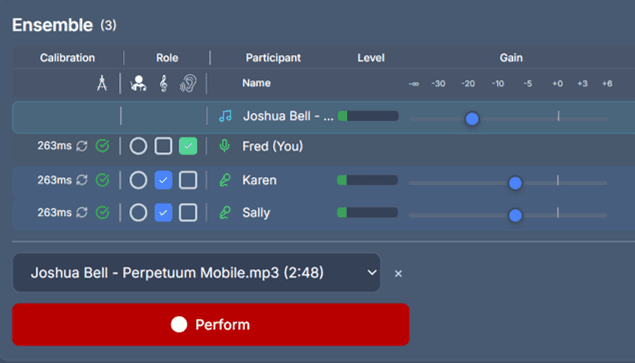This screenshot has width=635, height=363.
Task: Click Fred's green calibration check icon
Action: pyautogui.click(x=102, y=146)
